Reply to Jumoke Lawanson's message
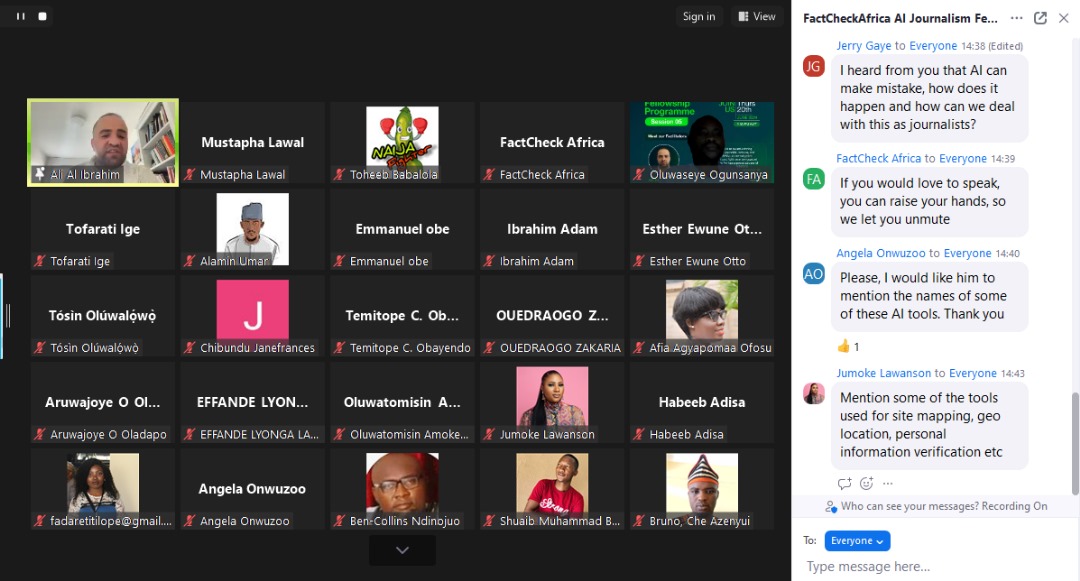The height and width of the screenshot is (581, 1080). (x=844, y=483)
